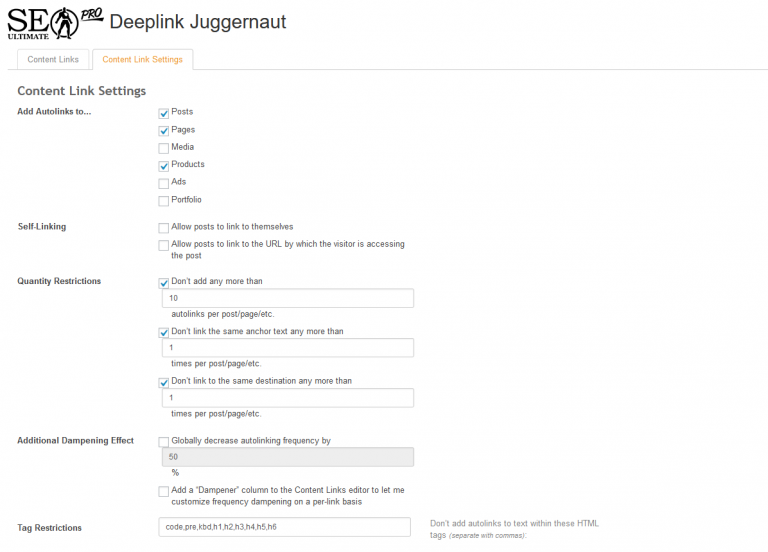Viewport: 768px width, 552px height.
Task: Switch to the Content Links tab
Action: coord(53,60)
